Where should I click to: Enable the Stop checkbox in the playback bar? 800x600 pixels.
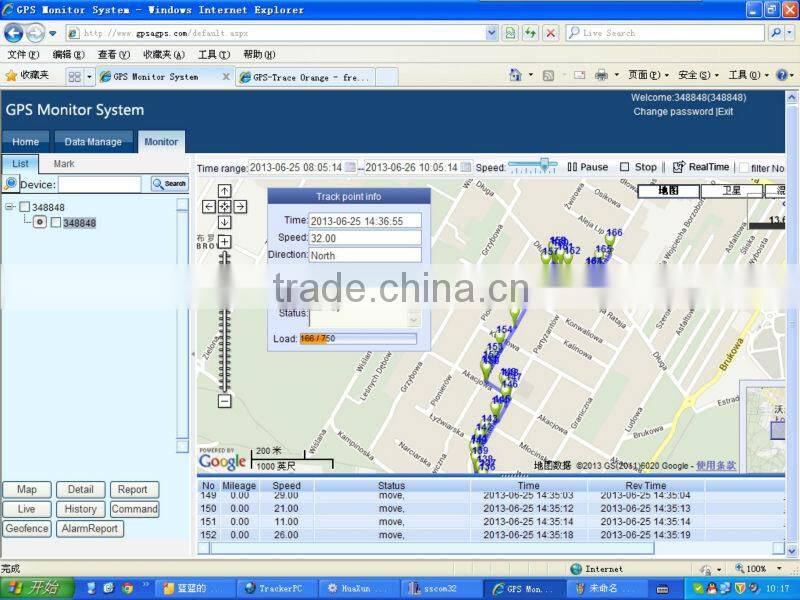click(x=625, y=166)
